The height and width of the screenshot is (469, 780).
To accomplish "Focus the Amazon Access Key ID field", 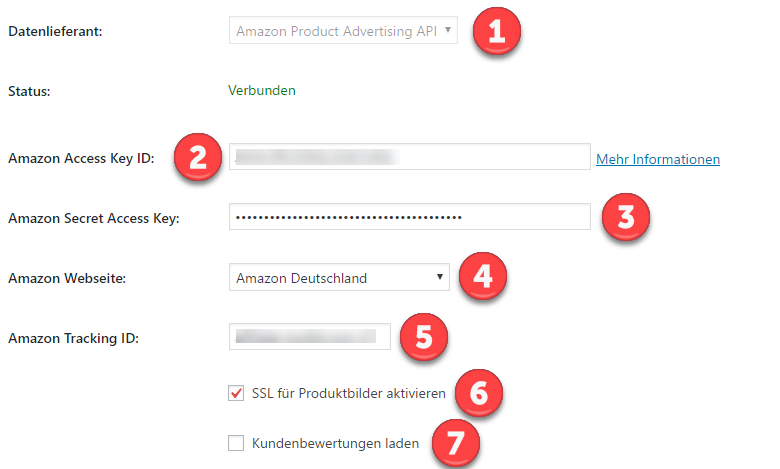I will [x=409, y=158].
